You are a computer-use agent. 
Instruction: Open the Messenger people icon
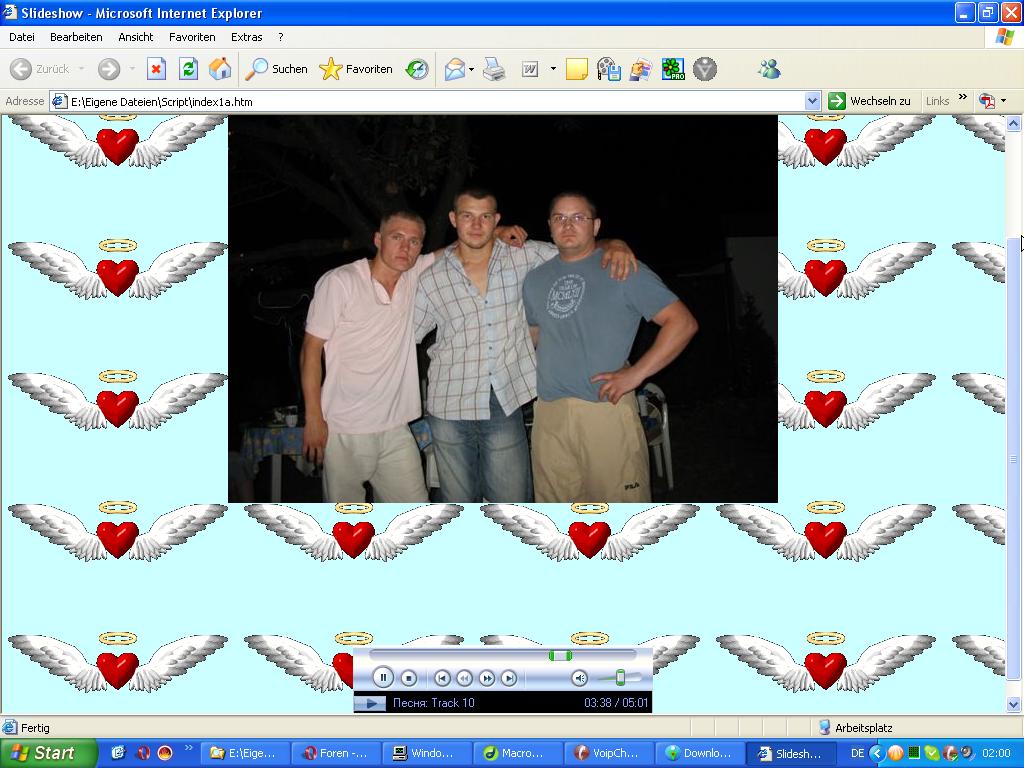[769, 69]
